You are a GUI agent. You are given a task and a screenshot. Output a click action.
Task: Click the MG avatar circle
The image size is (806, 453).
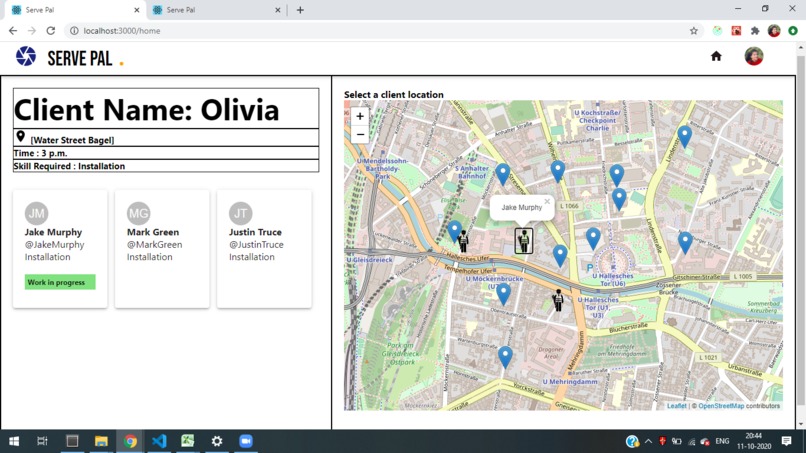click(x=138, y=213)
